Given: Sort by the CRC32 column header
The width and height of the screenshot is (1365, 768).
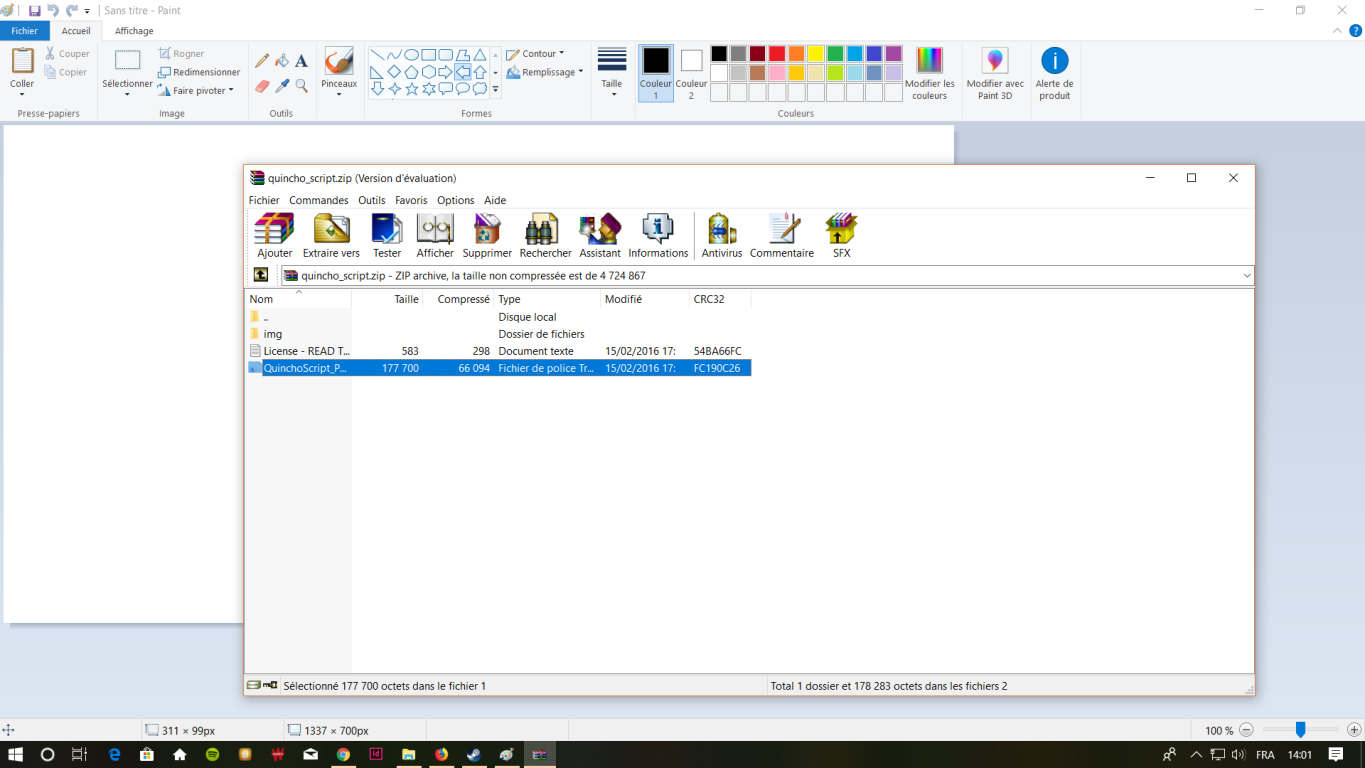Looking at the screenshot, I should [720, 299].
